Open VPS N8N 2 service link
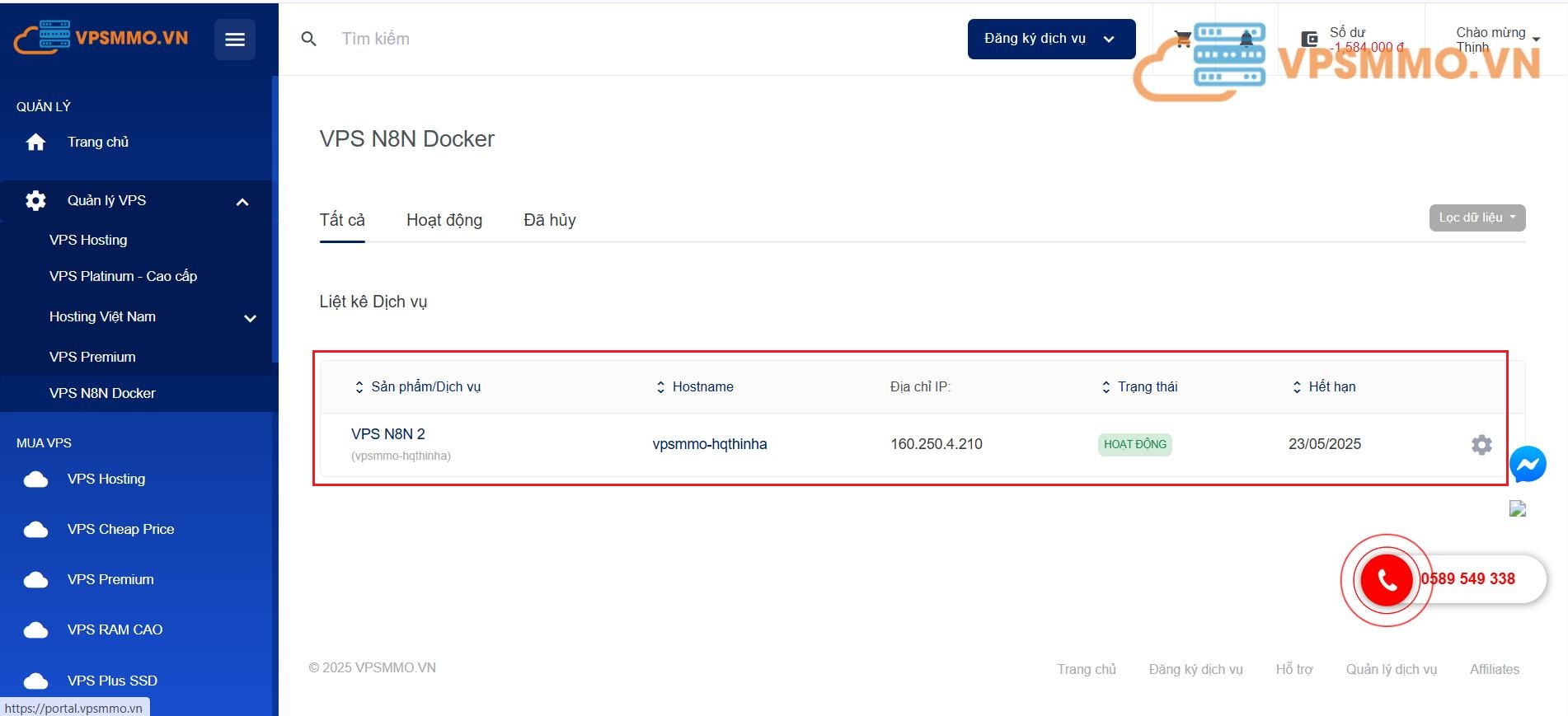 click(x=388, y=434)
